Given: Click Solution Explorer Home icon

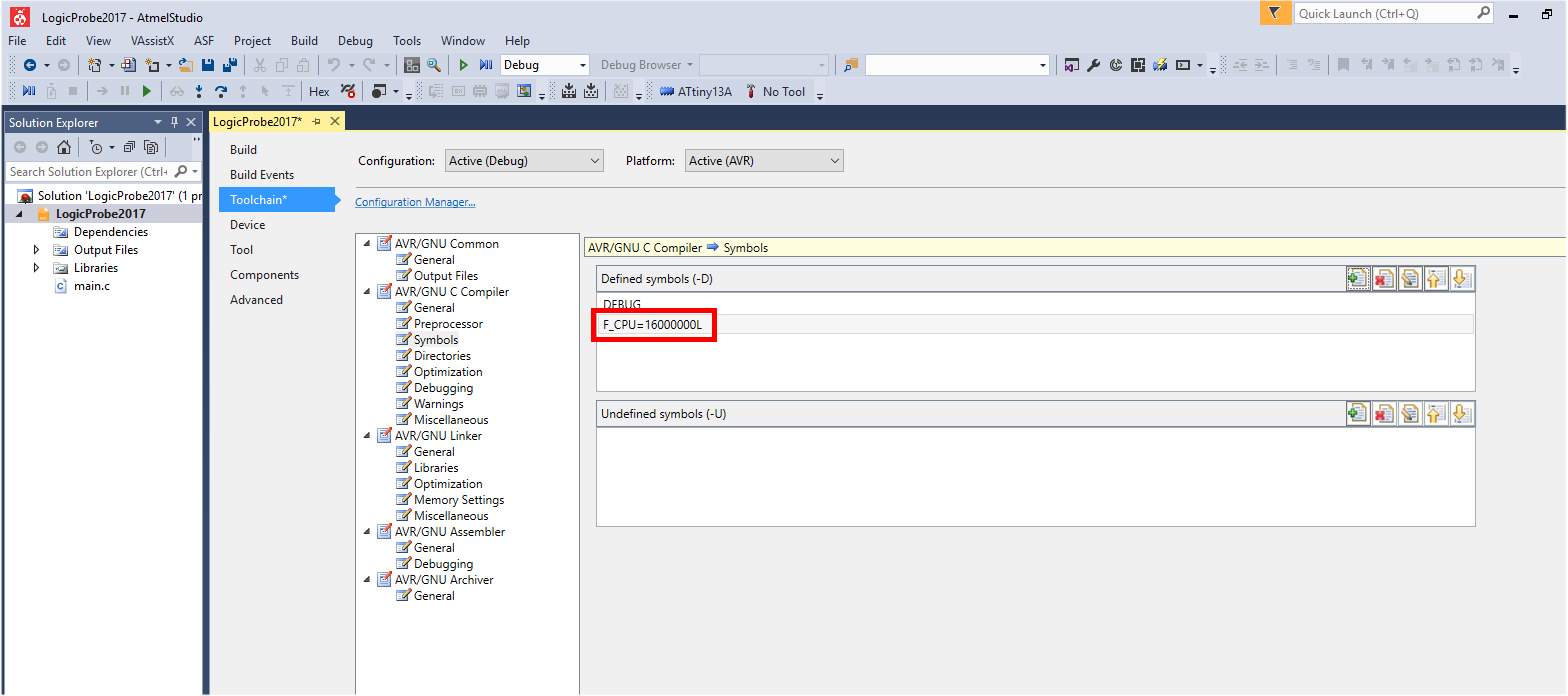Looking at the screenshot, I should [64, 147].
